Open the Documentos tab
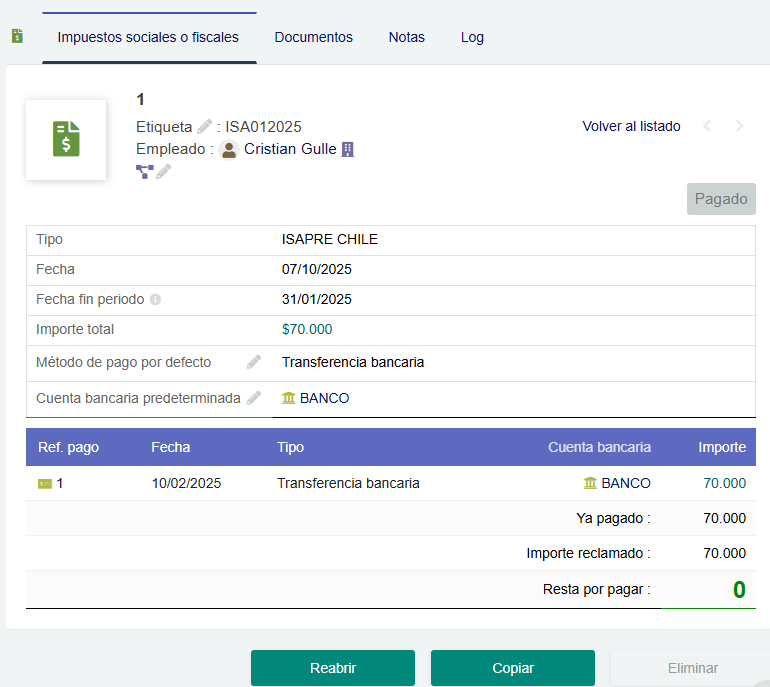 point(313,37)
